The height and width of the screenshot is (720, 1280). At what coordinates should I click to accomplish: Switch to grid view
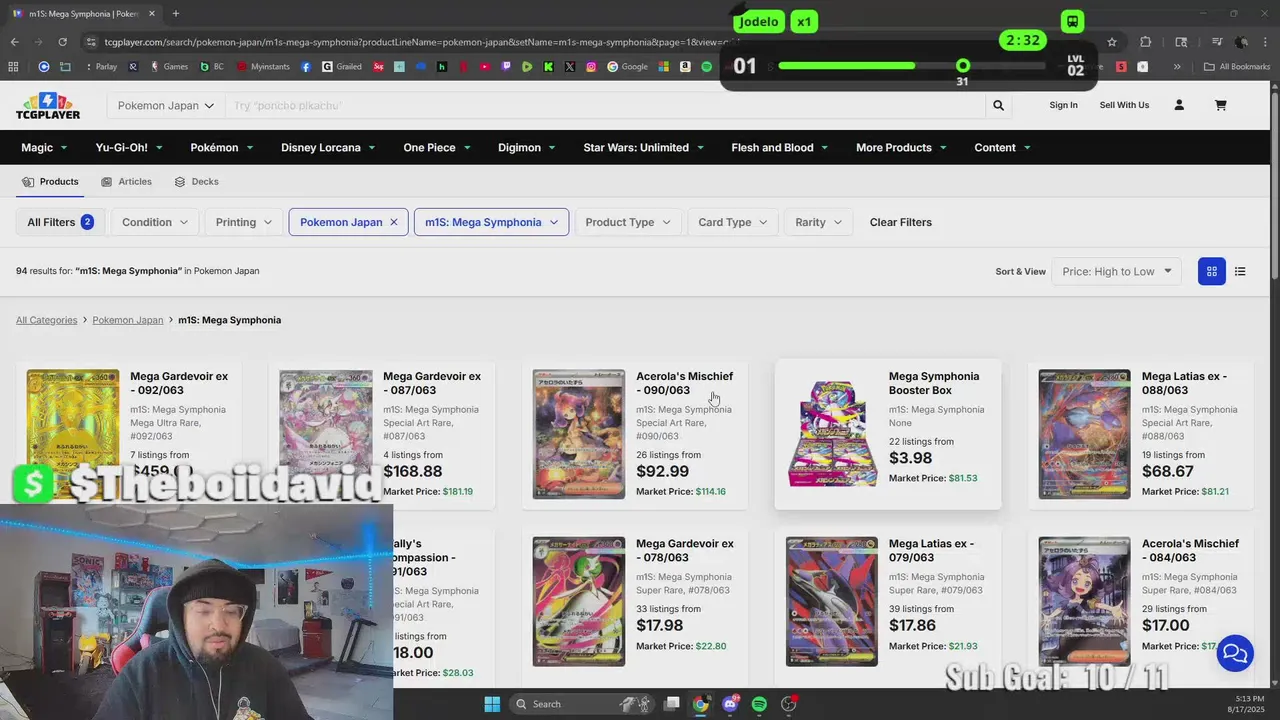[1211, 271]
